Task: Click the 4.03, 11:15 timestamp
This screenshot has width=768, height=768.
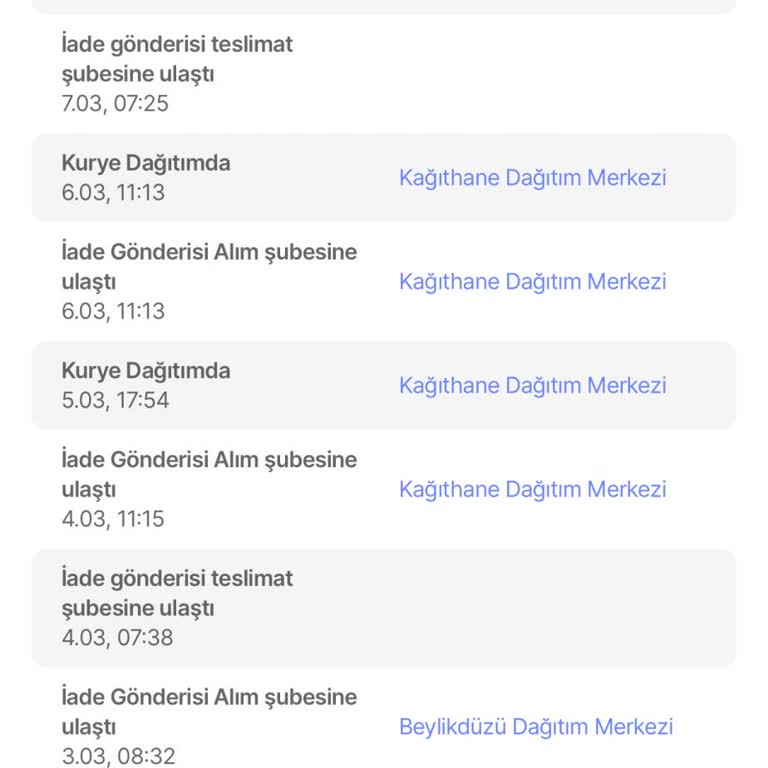Action: (113, 519)
